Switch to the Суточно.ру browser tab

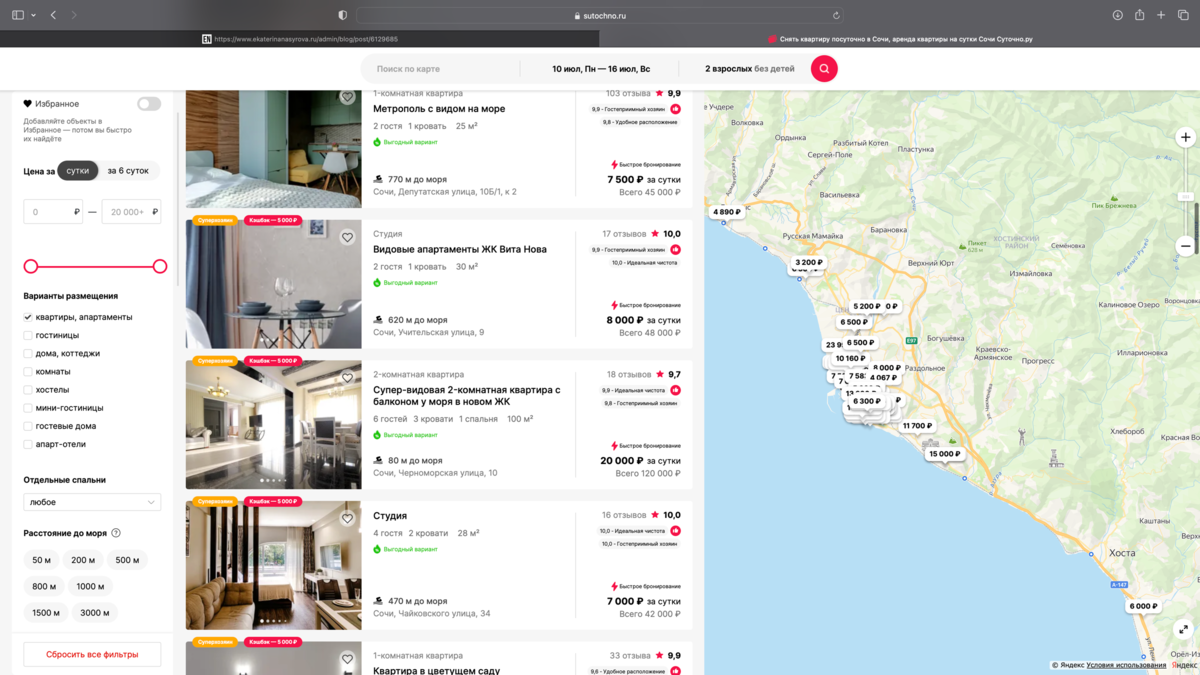pos(900,39)
